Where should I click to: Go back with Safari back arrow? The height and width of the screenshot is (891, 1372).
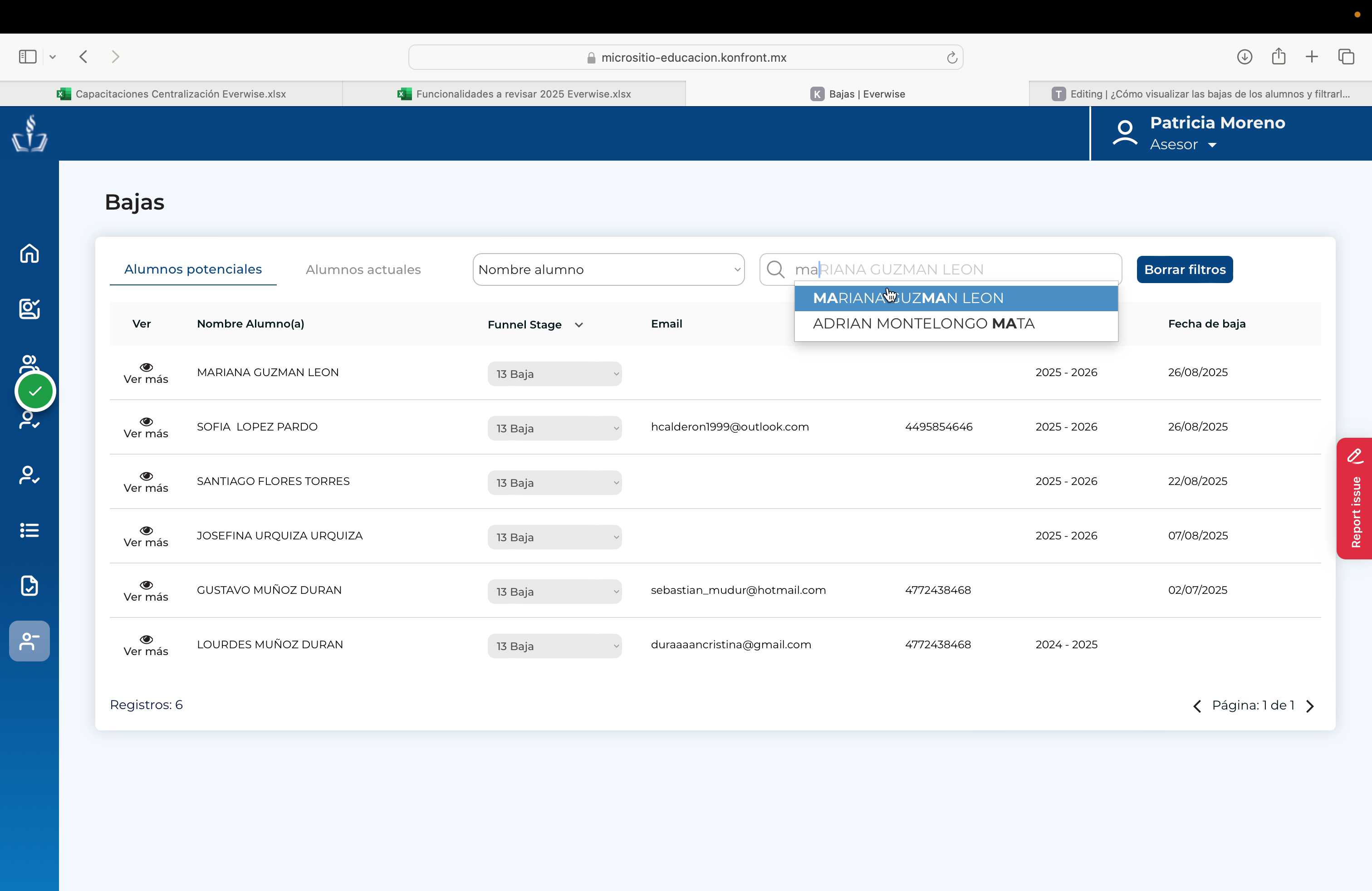[x=83, y=56]
